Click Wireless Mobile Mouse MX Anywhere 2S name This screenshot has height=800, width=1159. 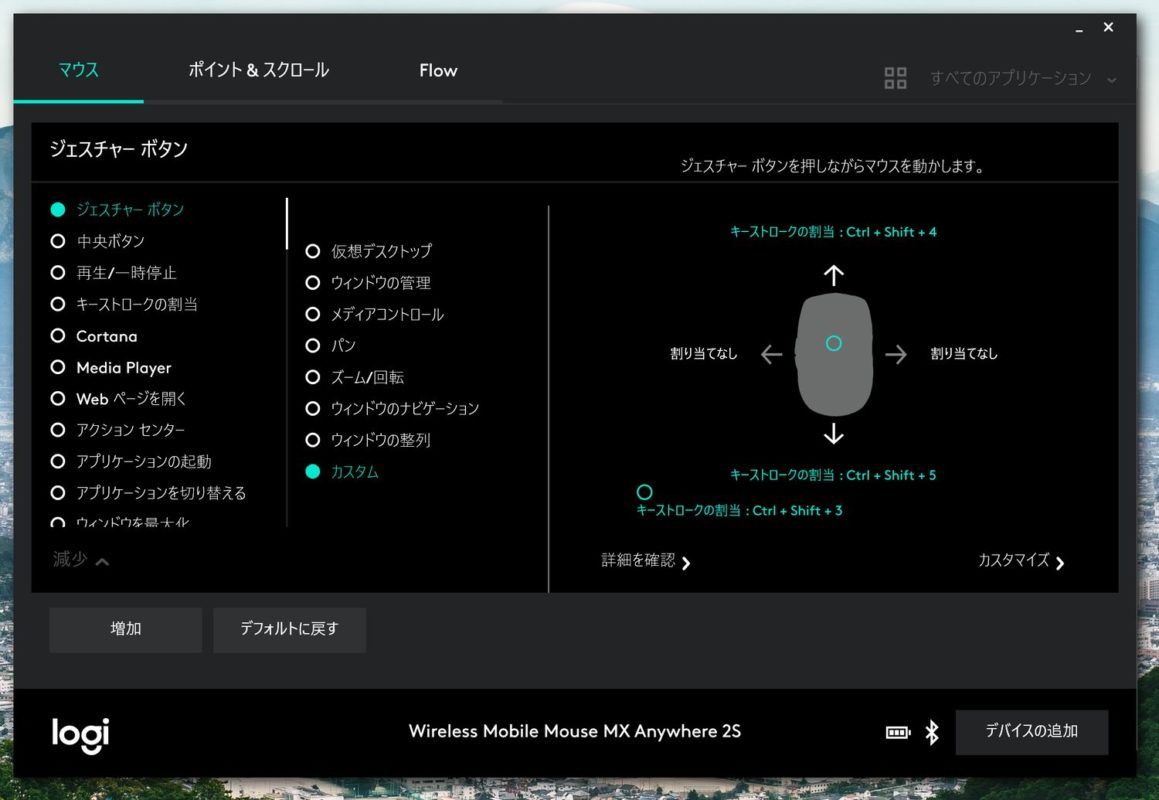575,732
